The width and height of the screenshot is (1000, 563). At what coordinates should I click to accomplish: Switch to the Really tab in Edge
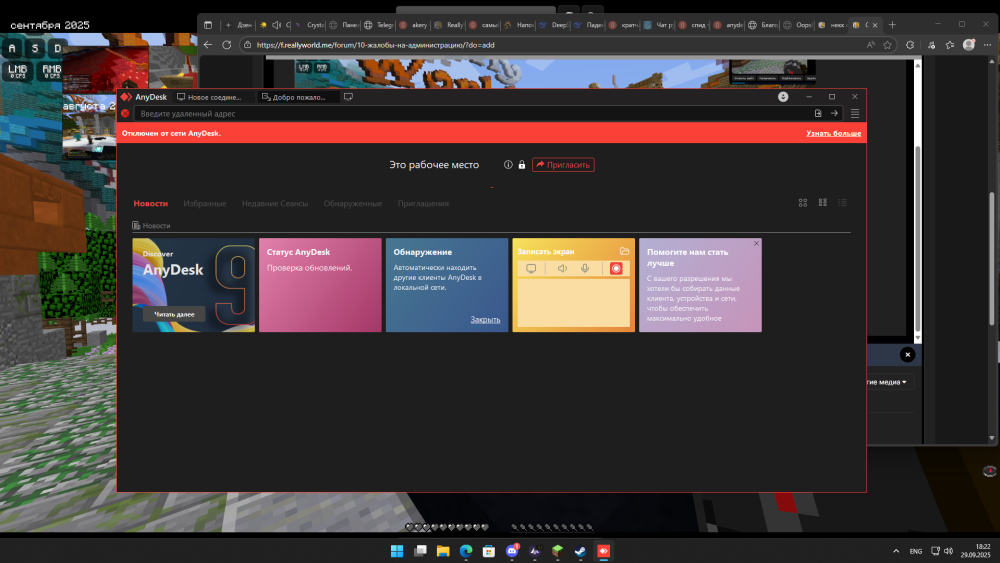tap(449, 25)
